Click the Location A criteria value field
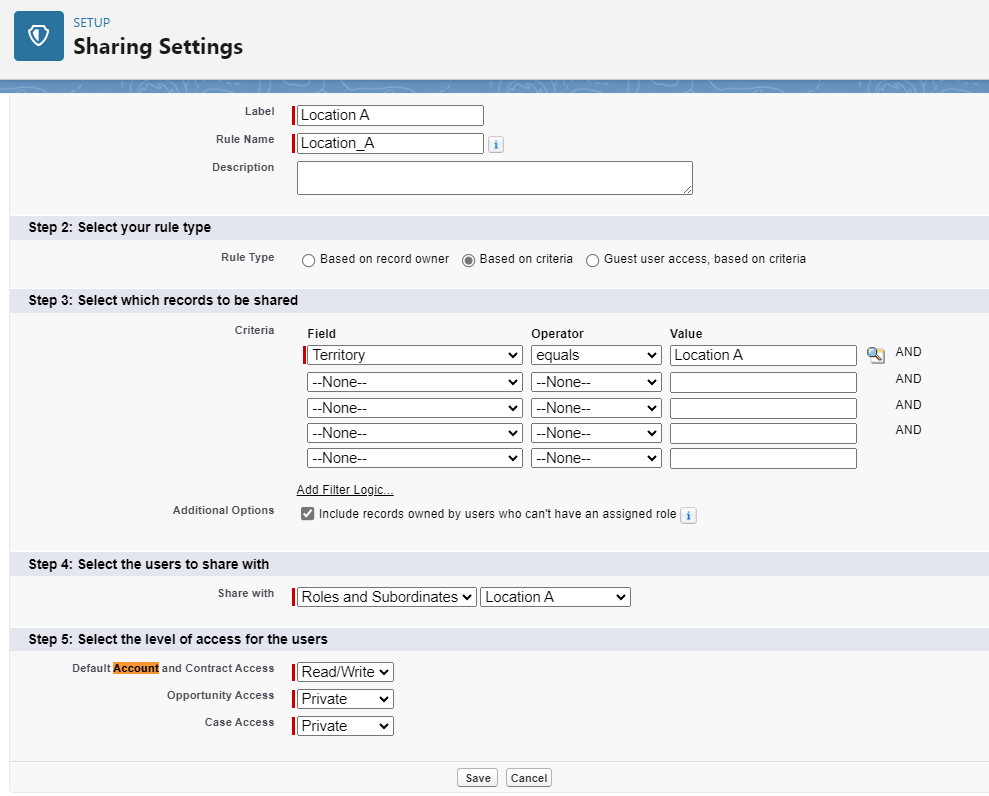The height and width of the screenshot is (796, 989). click(763, 355)
